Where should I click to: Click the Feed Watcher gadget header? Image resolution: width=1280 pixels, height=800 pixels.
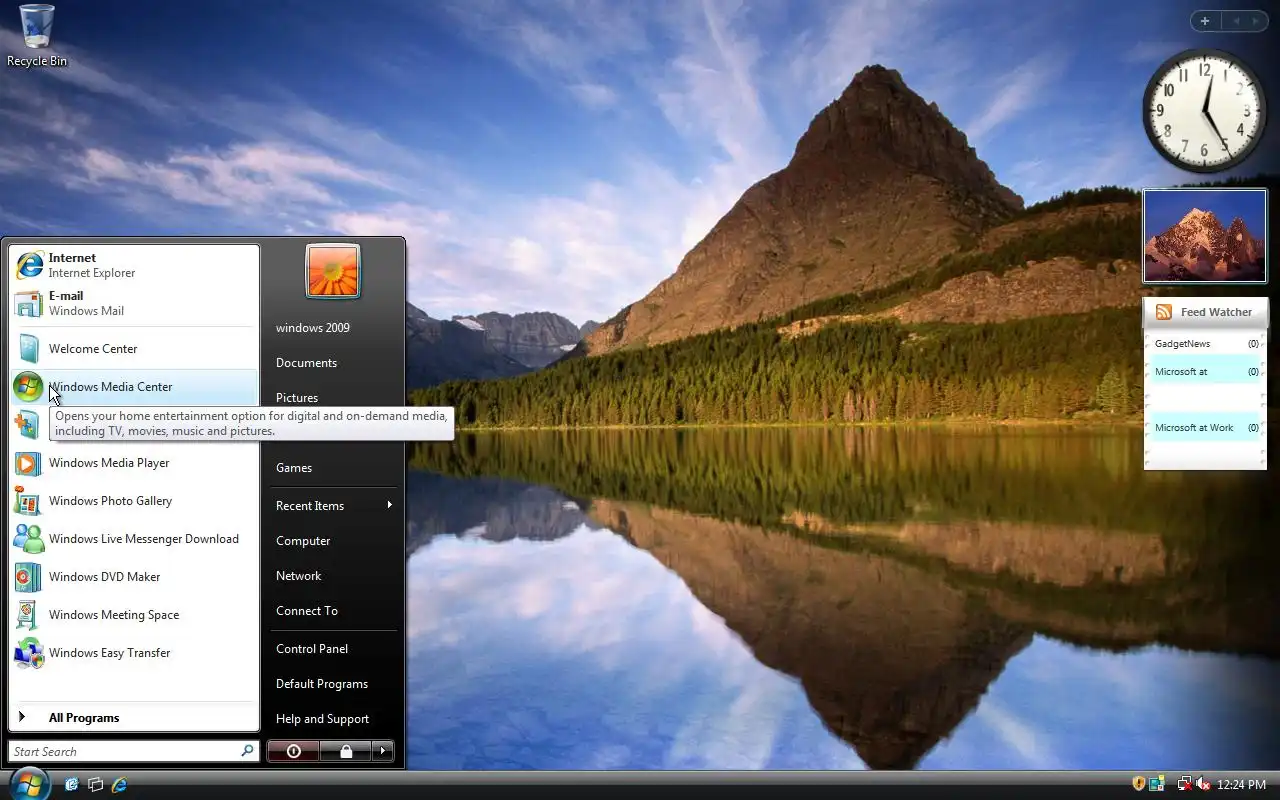tap(1205, 312)
